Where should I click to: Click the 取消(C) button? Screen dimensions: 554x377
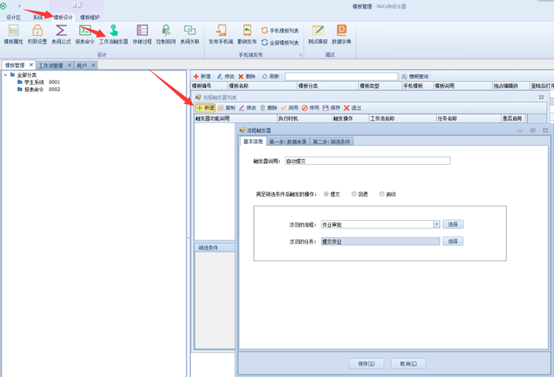pos(408,364)
